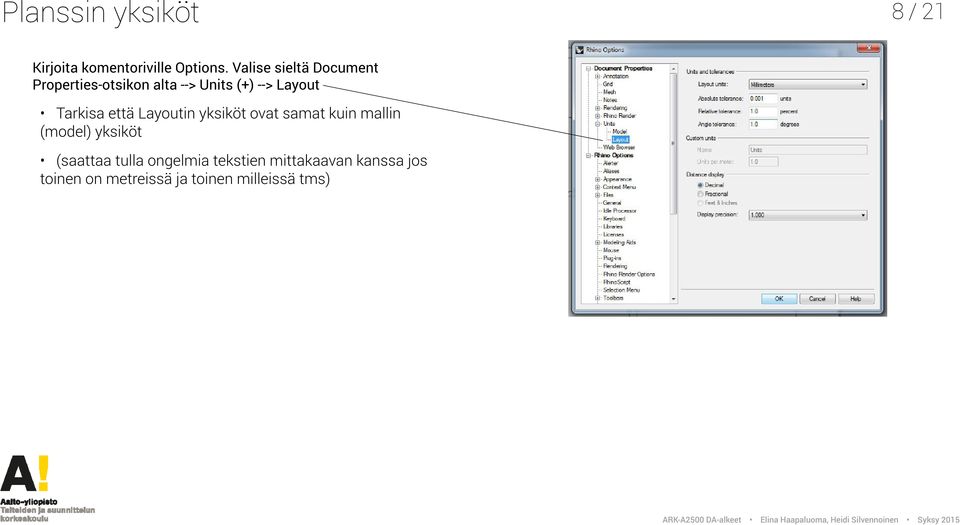
Task: Click the Absolute tolerance input field
Action: (x=763, y=99)
